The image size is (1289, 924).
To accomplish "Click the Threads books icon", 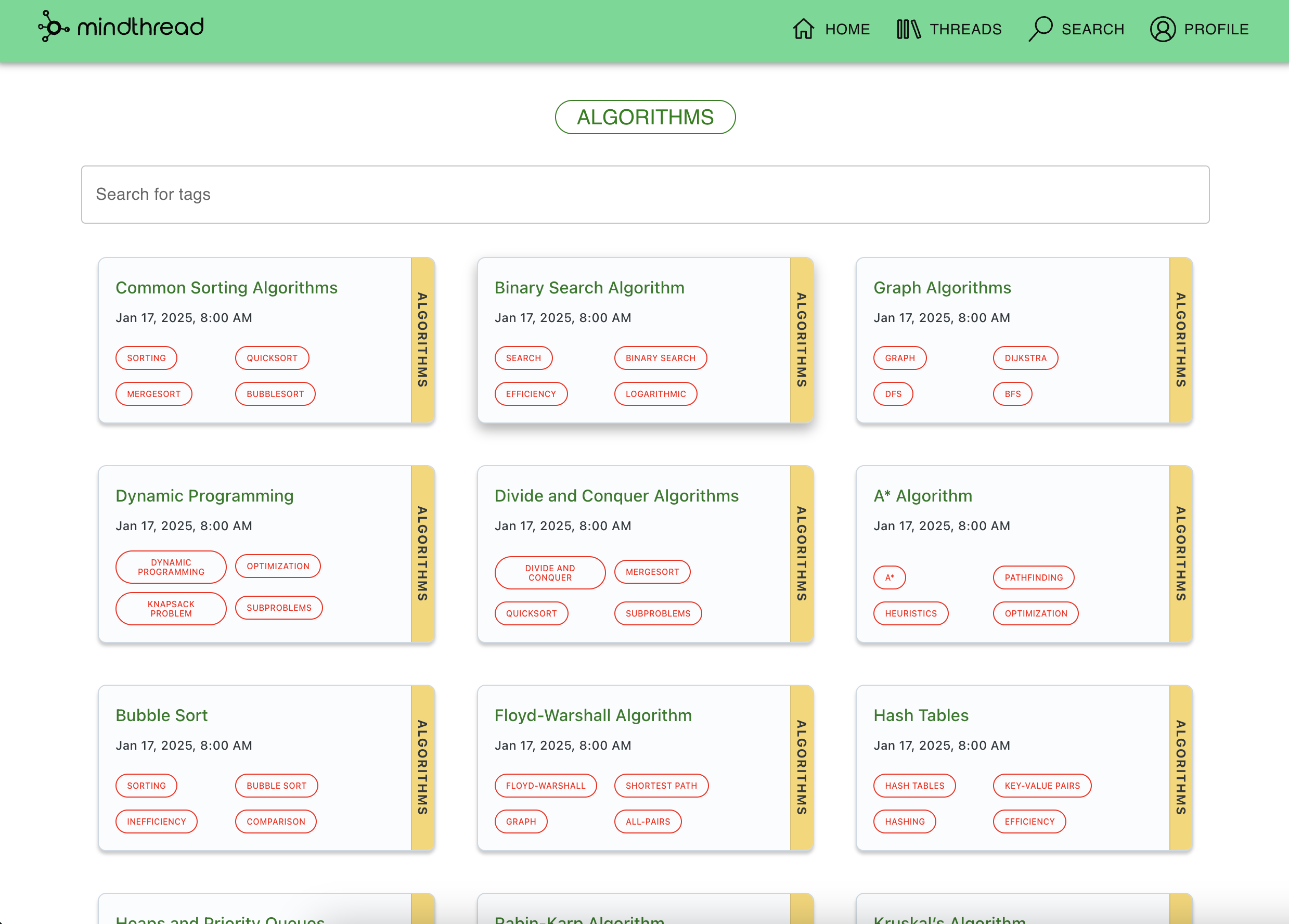I will (908, 29).
